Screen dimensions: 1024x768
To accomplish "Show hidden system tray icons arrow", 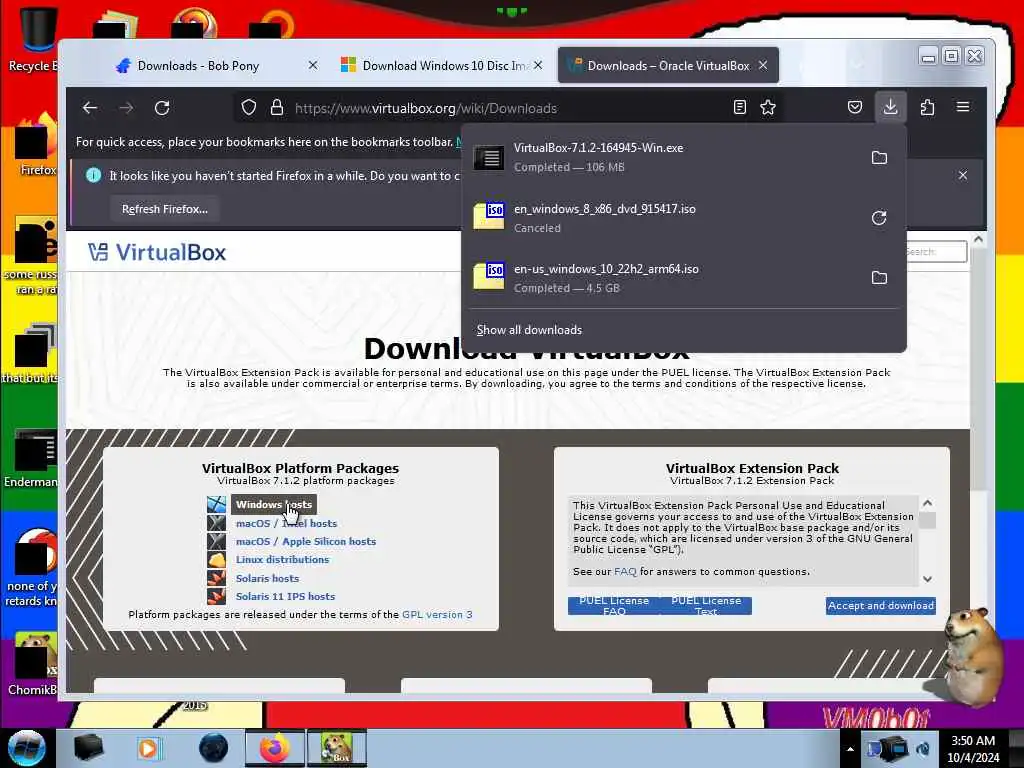I will (x=850, y=749).
